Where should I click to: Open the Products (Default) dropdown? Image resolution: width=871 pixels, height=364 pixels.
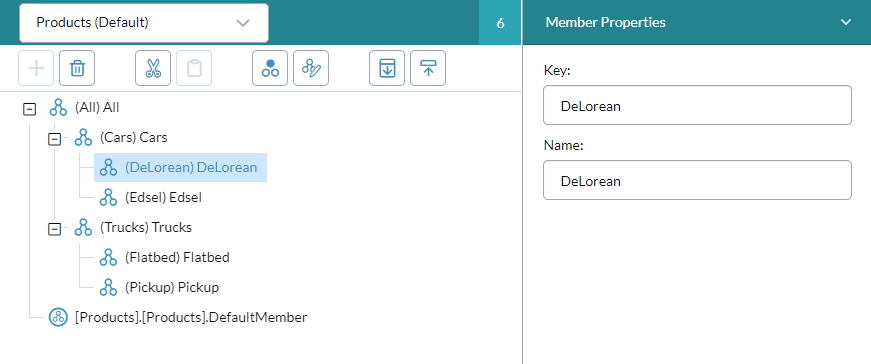(x=144, y=23)
